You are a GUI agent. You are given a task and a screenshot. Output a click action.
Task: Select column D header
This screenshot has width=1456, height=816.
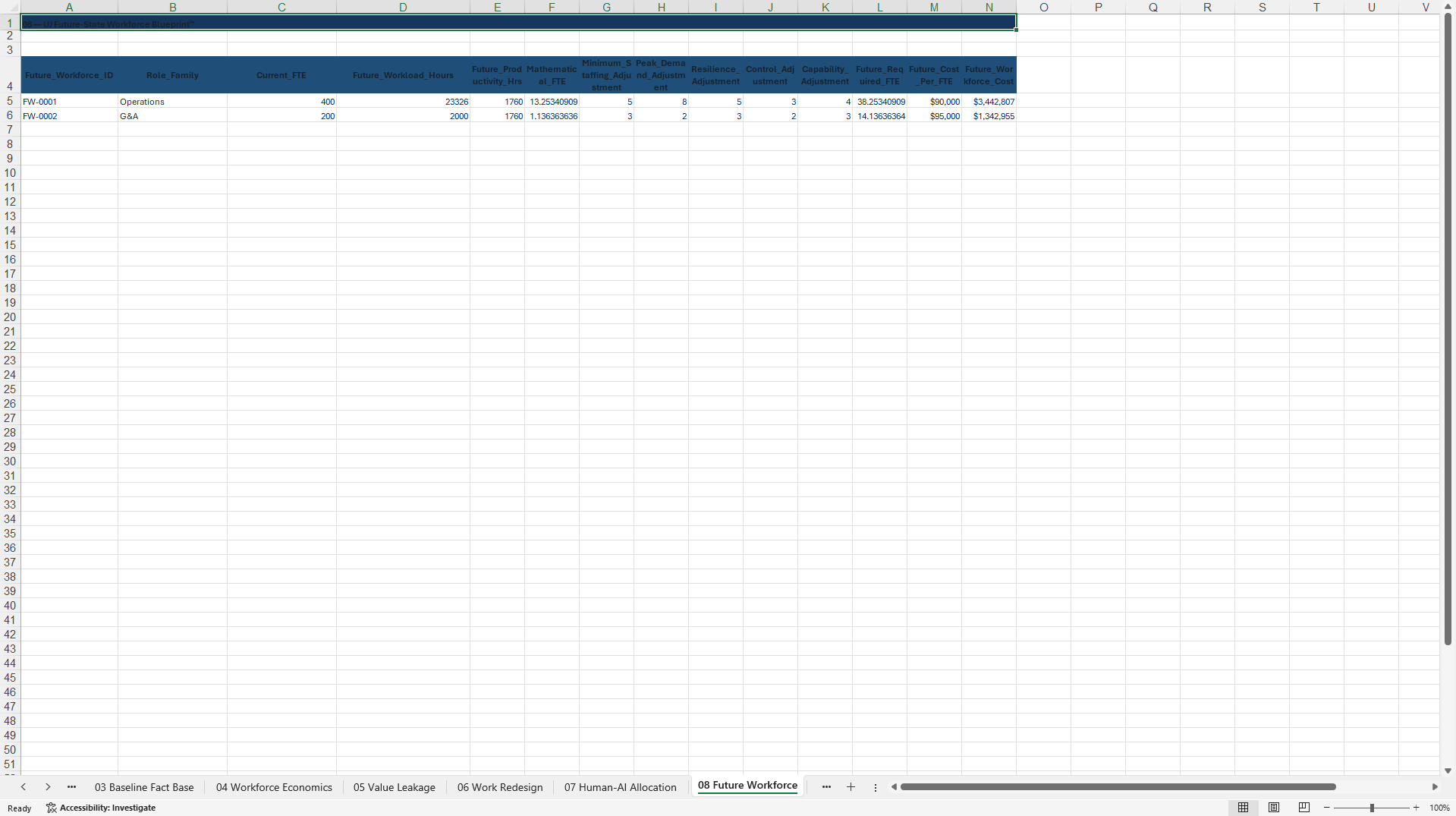(x=403, y=7)
